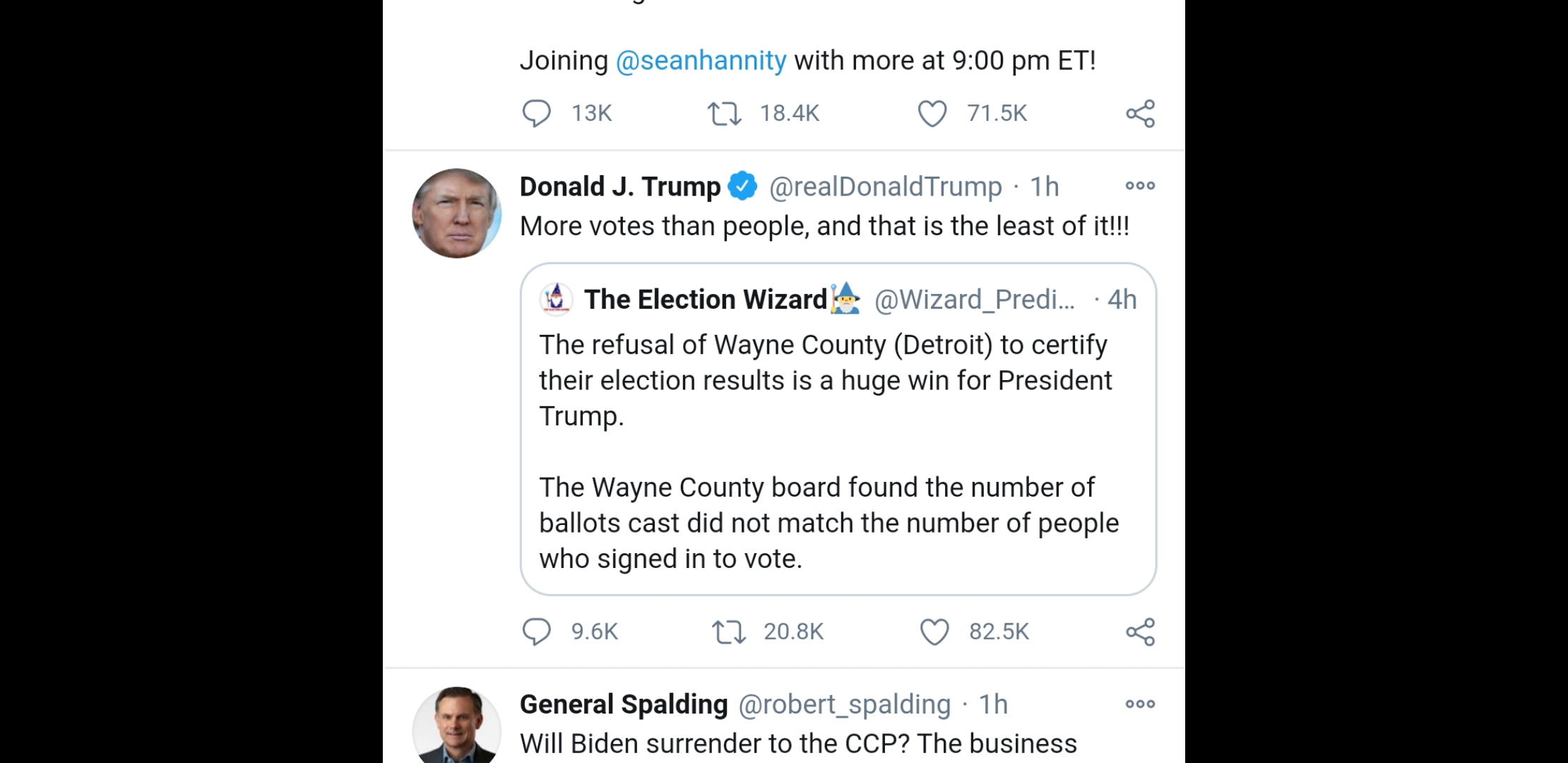The height and width of the screenshot is (763, 1568).
Task: Click General Spalding profile photo
Action: [457, 726]
